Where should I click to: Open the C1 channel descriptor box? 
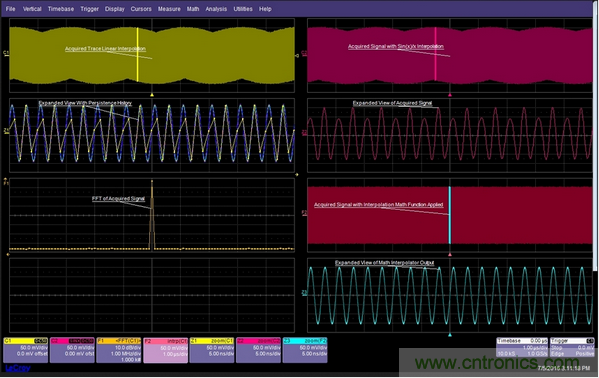coord(26,350)
